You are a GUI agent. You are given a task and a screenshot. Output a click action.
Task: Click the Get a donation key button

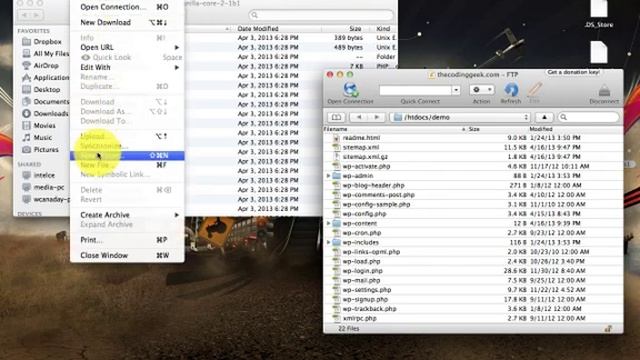(573, 72)
